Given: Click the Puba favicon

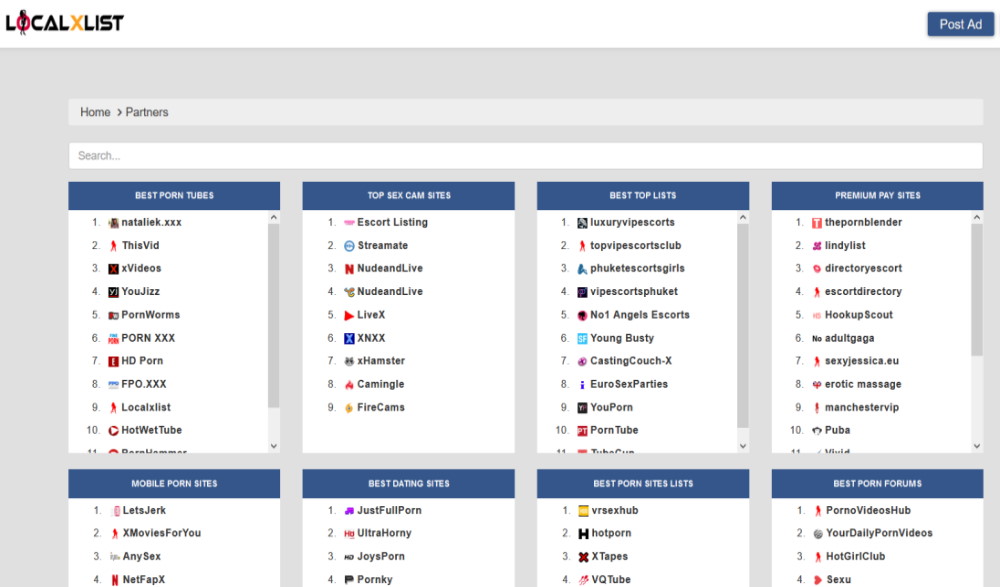Looking at the screenshot, I should 816,431.
